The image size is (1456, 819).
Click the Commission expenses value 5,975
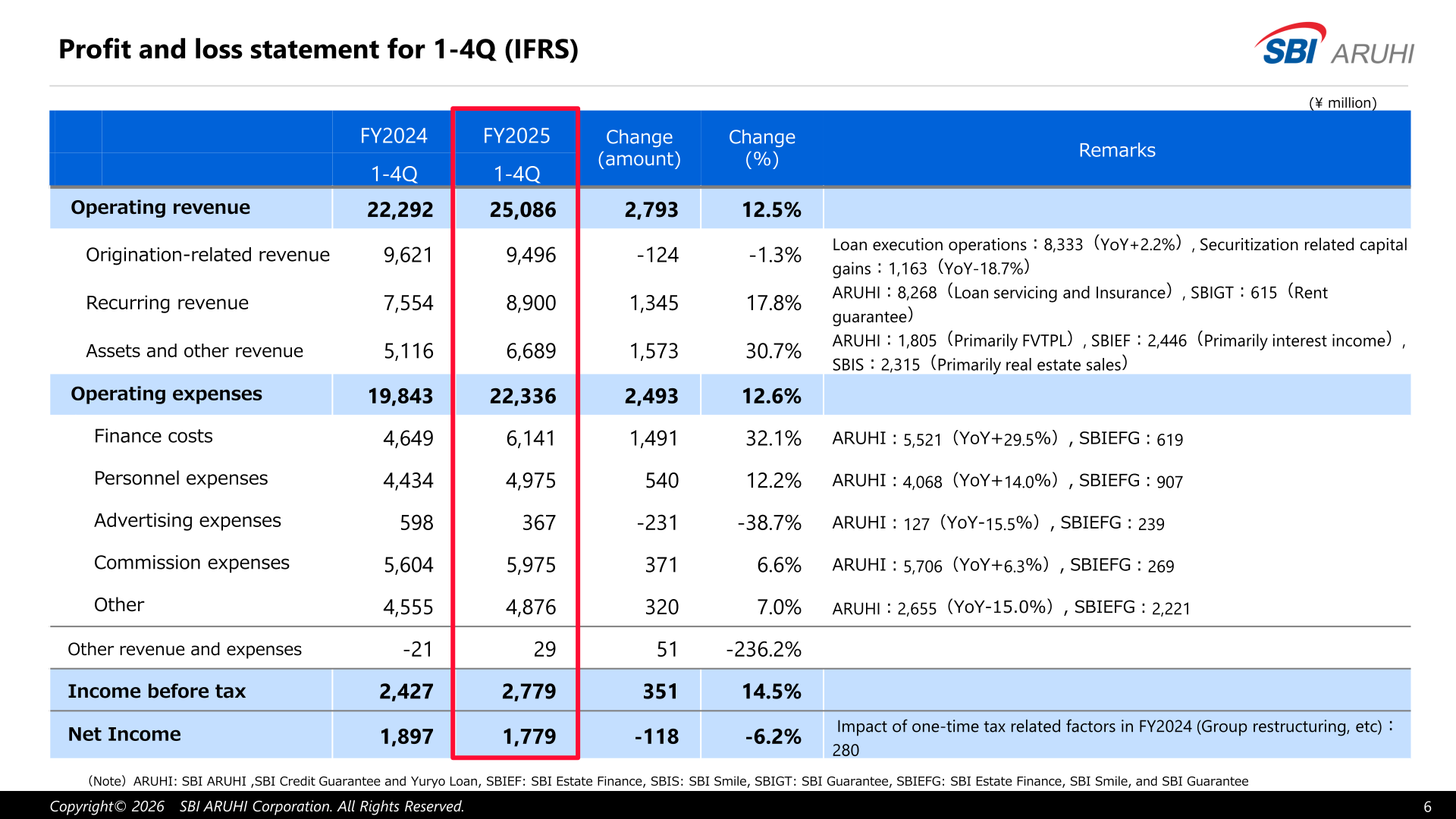click(x=531, y=565)
